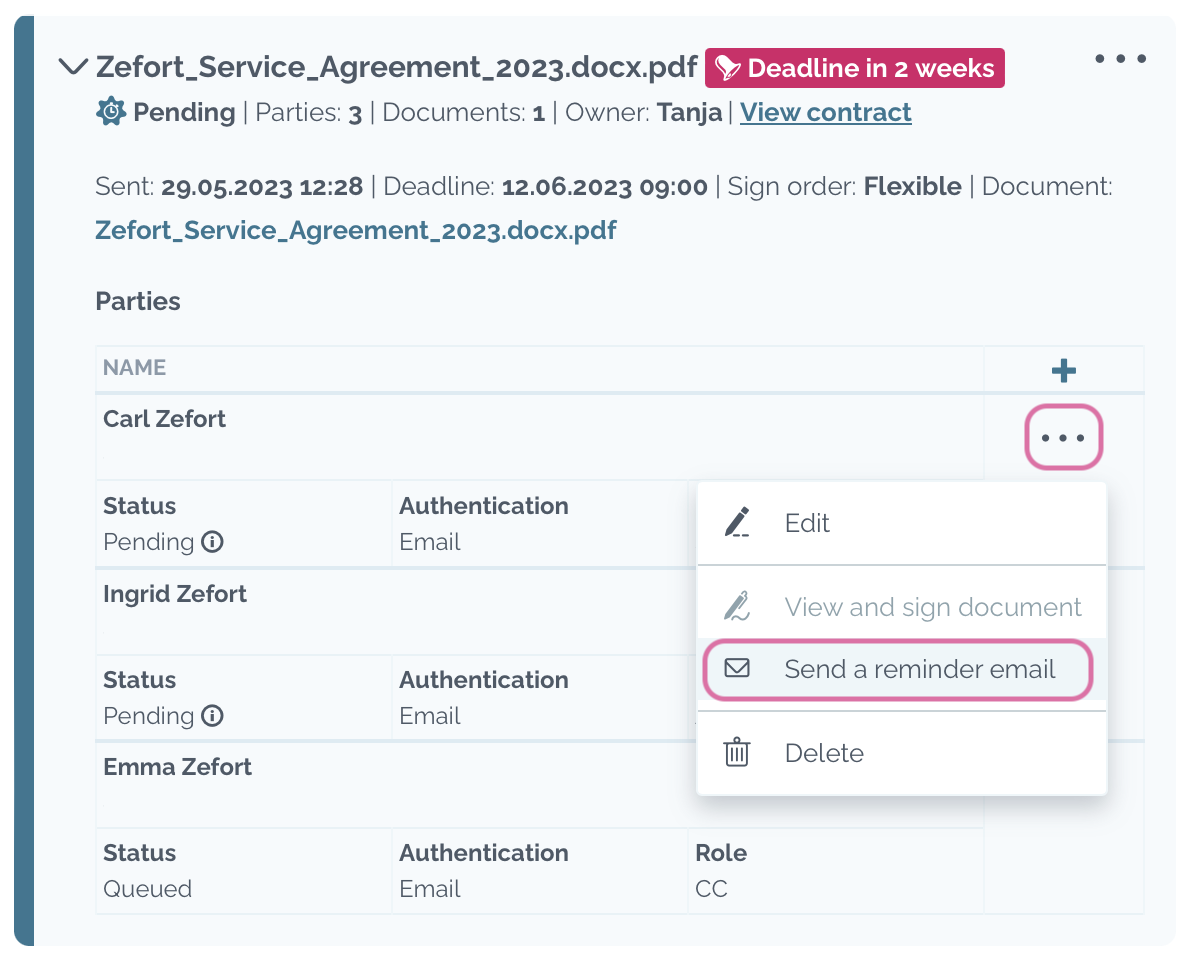Screen dimensions: 1198x964
Task: Click the Deadline in 2 weeks badge
Action: 854,68
